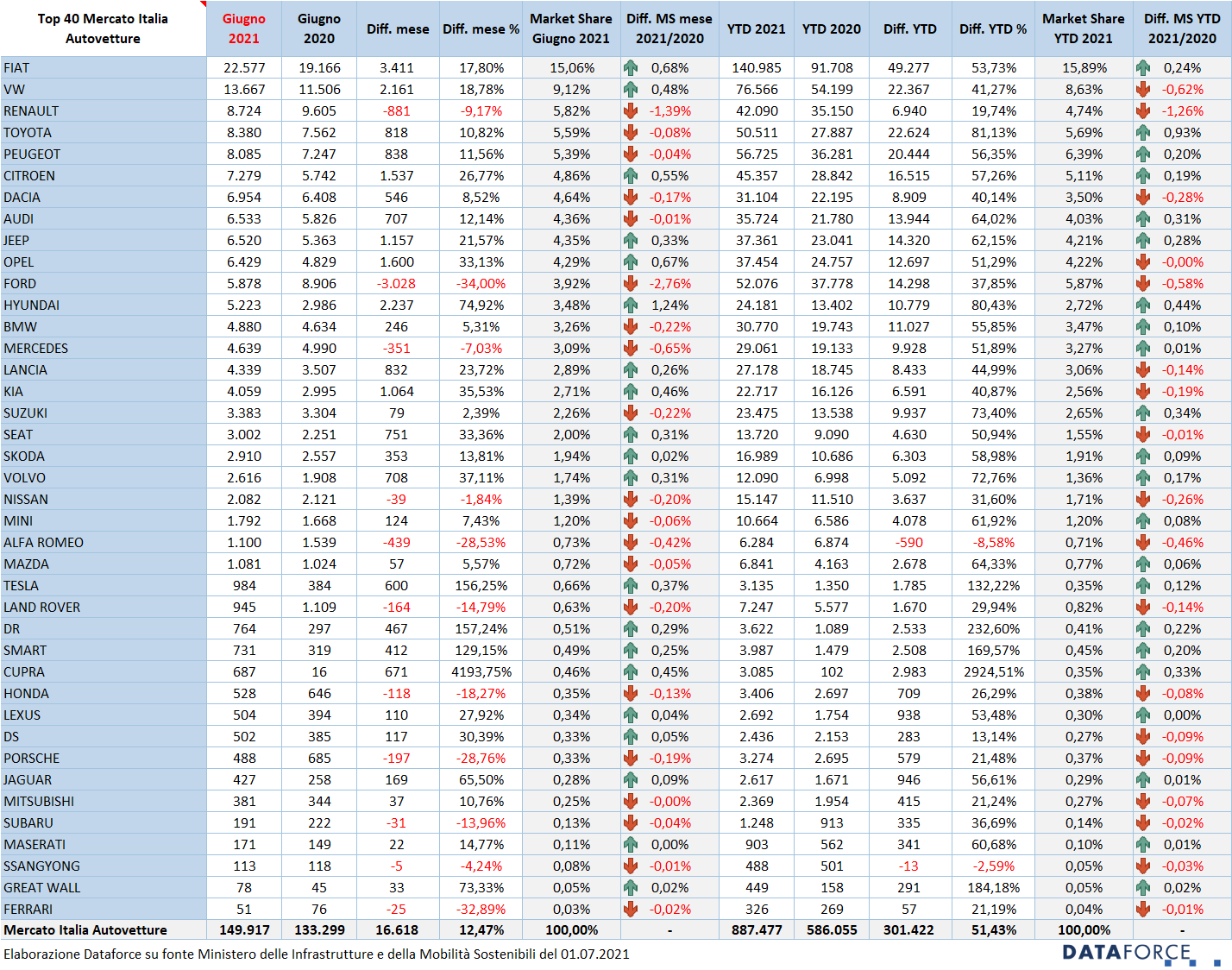Click the red down arrow in FERRARI's YTD share column
This screenshot has width=1232, height=970.
[x=1143, y=909]
